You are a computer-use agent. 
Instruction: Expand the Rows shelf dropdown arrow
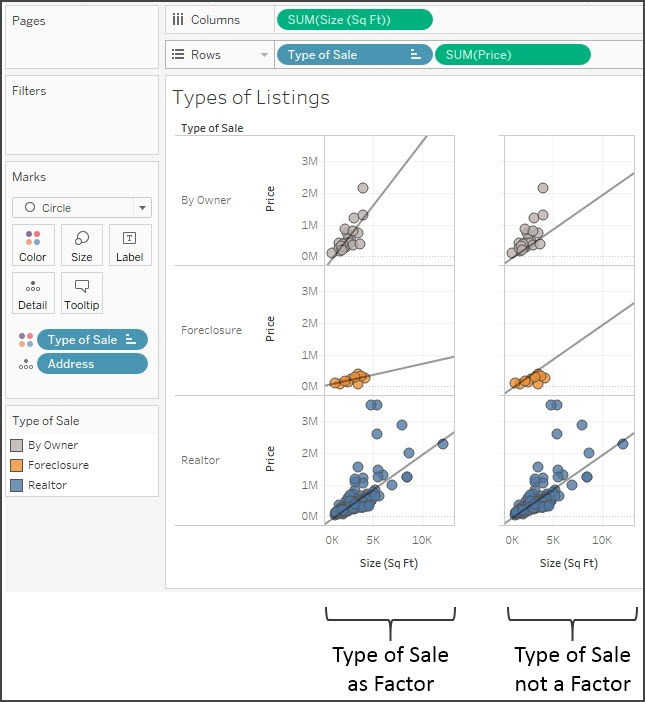(x=264, y=55)
